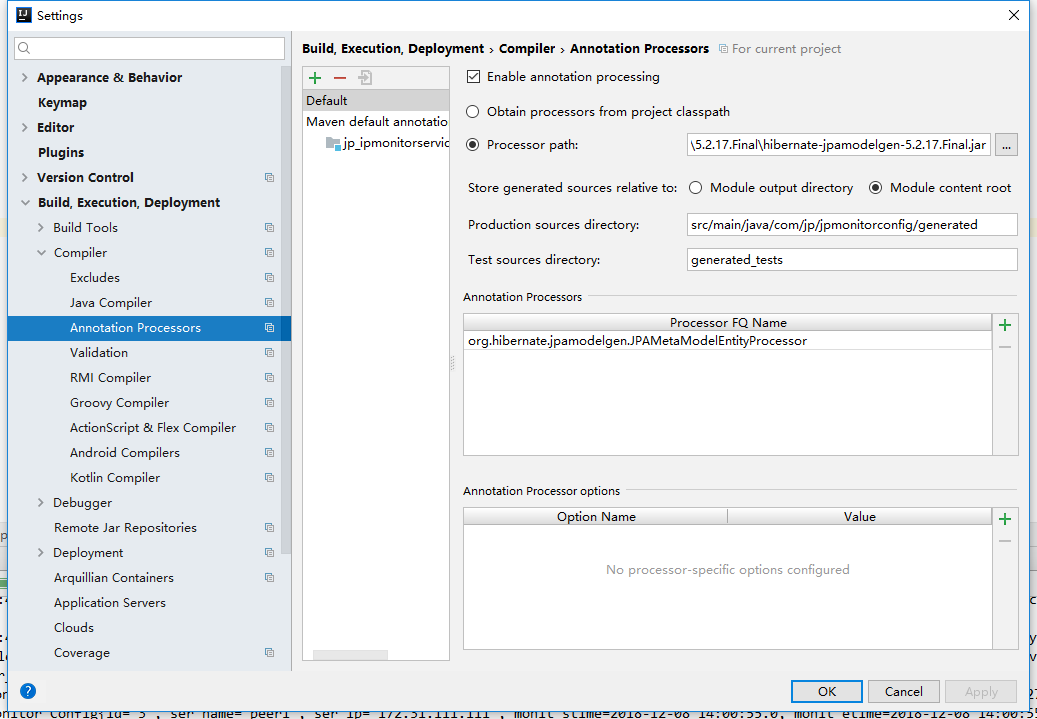Select the Default profile in list
This screenshot has width=1037, height=719.
[x=376, y=101]
